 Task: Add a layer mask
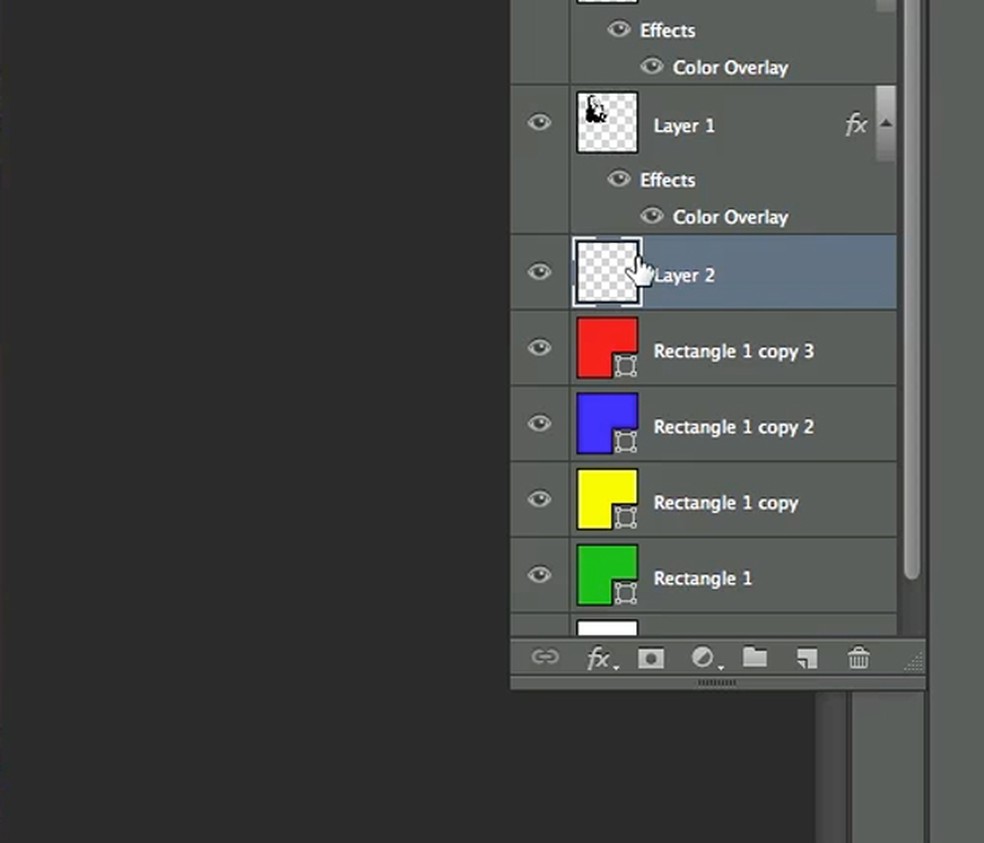651,658
